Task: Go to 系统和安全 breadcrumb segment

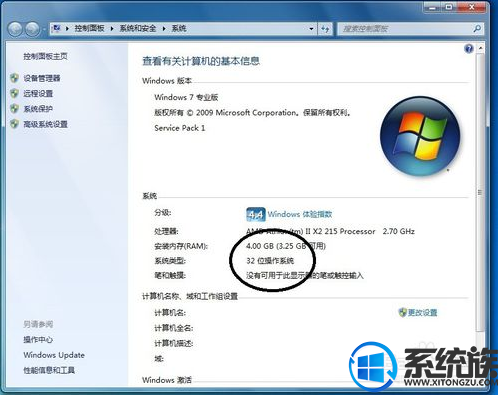Action: coord(138,29)
